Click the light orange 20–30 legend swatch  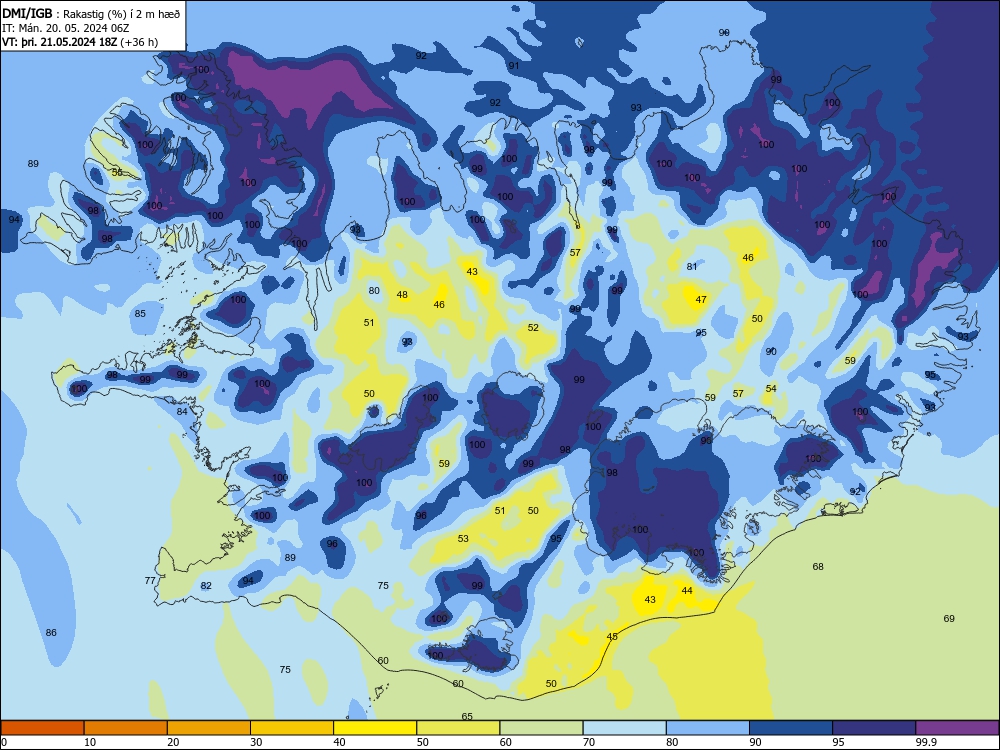[x=209, y=728]
